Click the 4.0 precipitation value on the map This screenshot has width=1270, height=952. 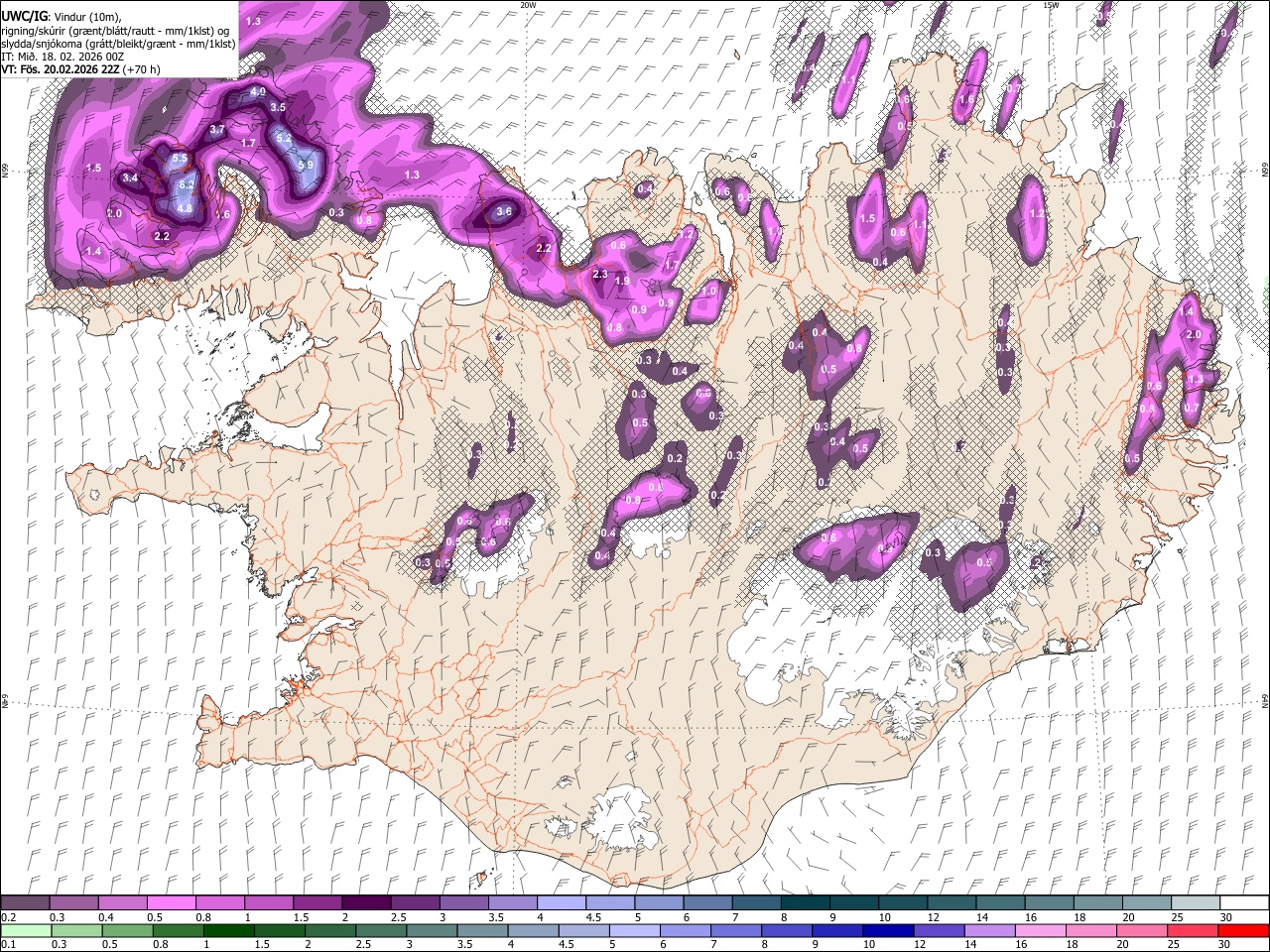coord(258,92)
